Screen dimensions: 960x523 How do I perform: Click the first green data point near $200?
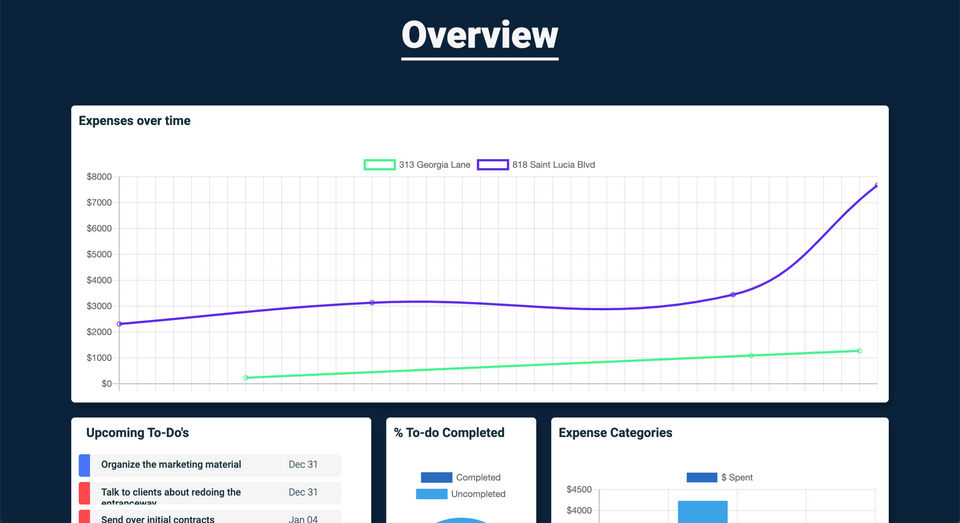(246, 378)
